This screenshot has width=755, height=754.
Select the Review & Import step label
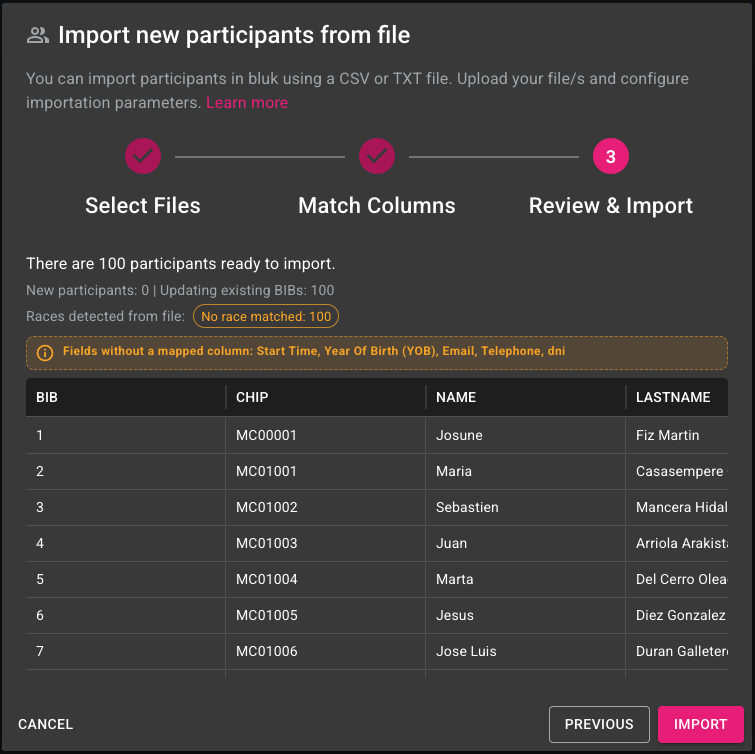click(611, 206)
